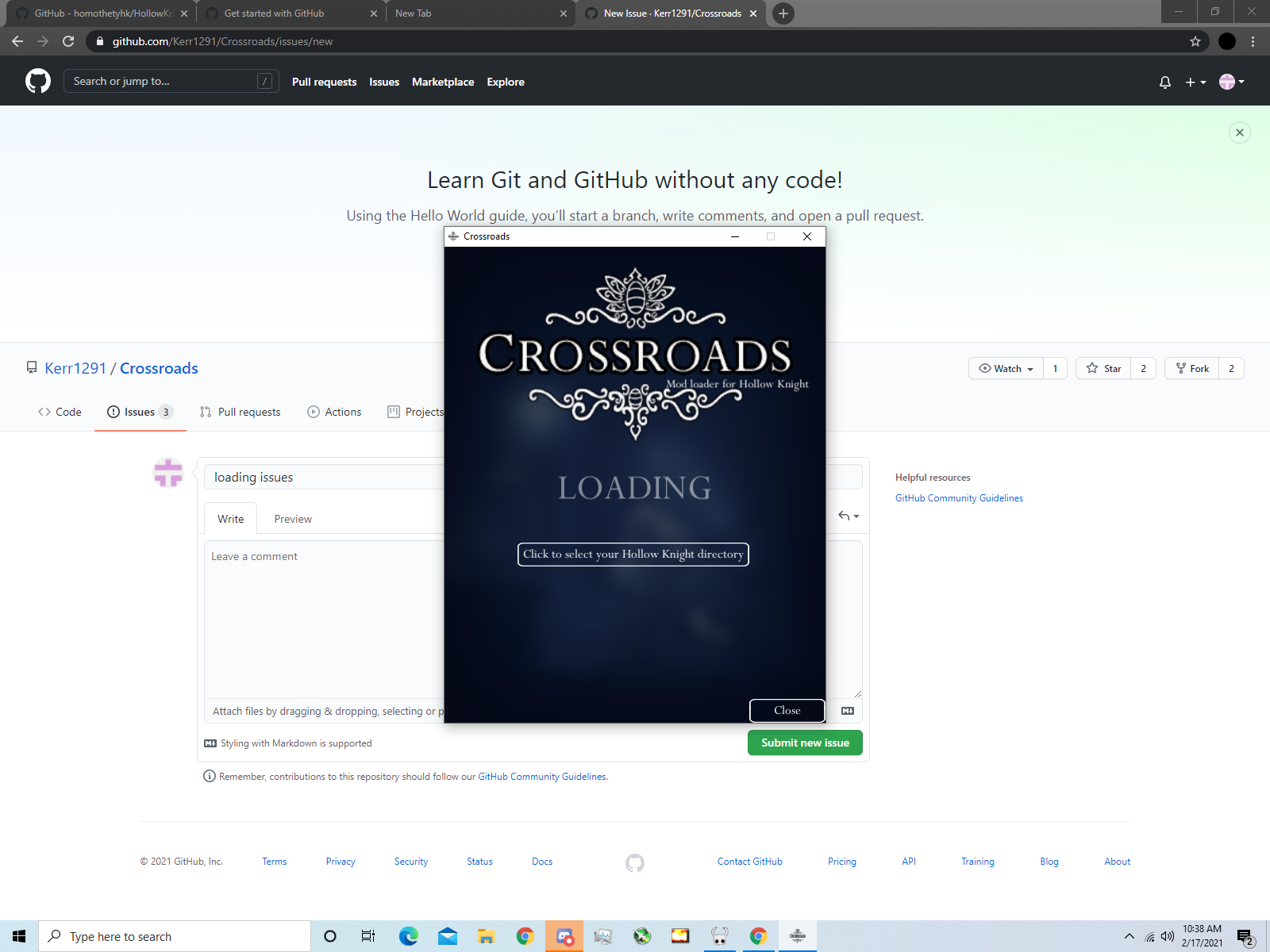Reload the page with refresh icon
1270x952 pixels.
(x=68, y=41)
